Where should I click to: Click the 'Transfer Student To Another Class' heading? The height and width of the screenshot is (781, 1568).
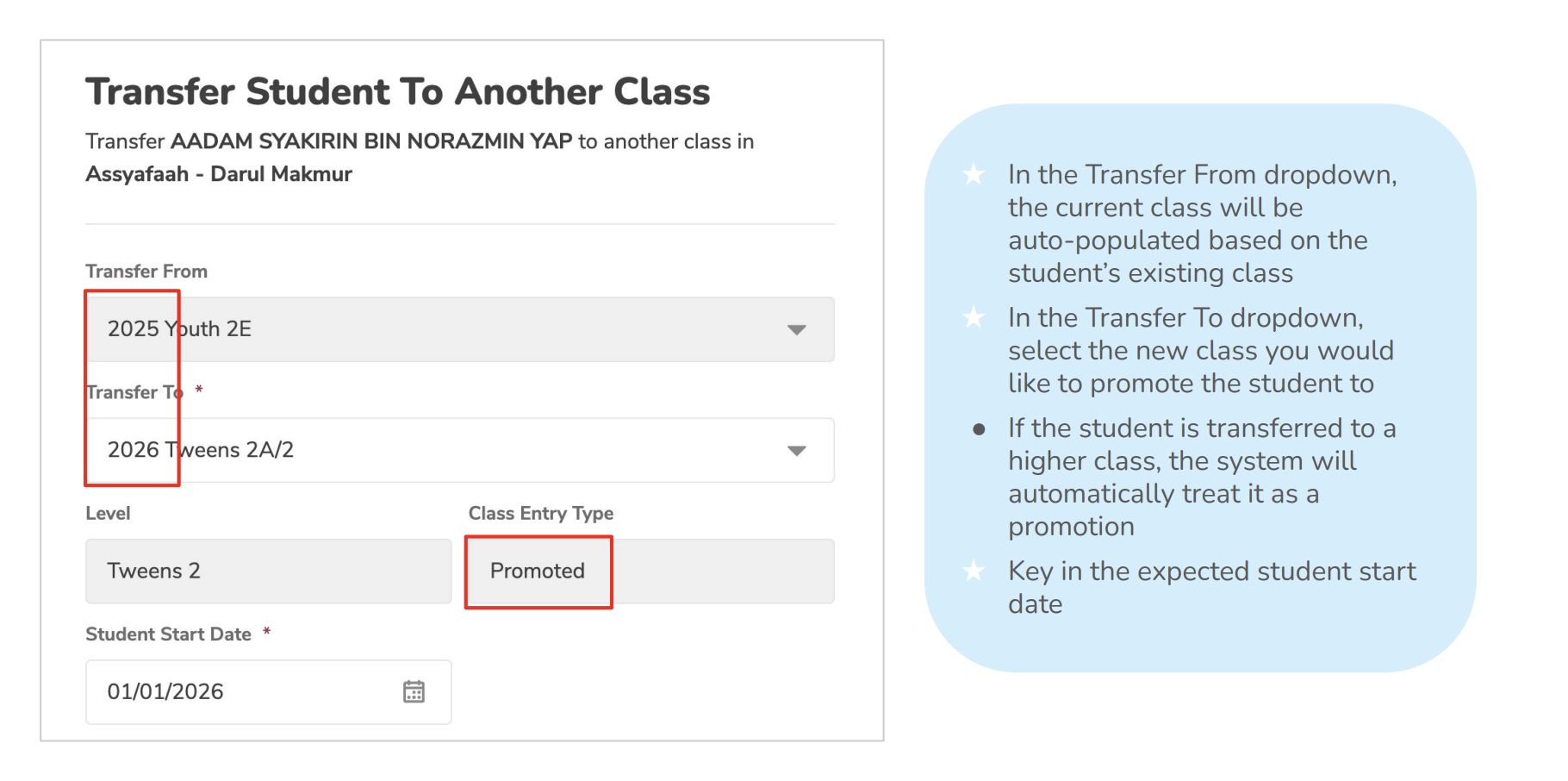coord(397,92)
